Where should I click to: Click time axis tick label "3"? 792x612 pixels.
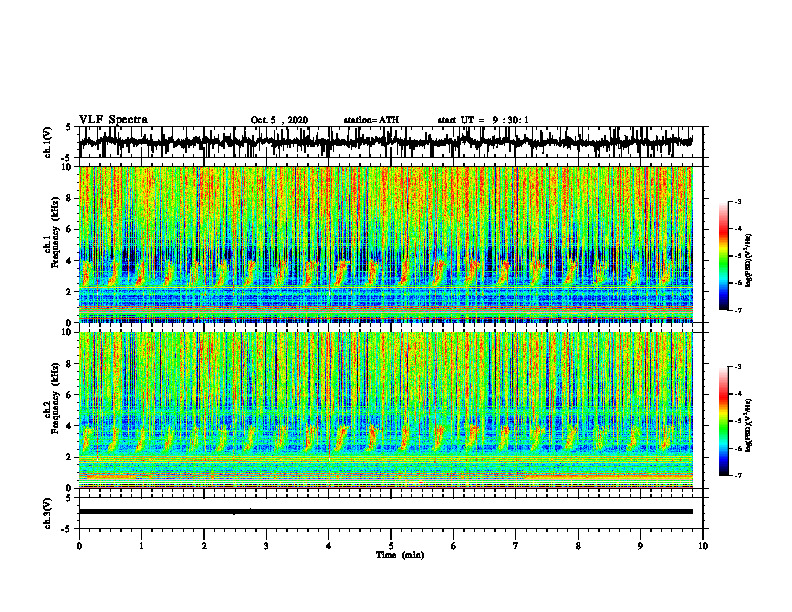coord(266,546)
